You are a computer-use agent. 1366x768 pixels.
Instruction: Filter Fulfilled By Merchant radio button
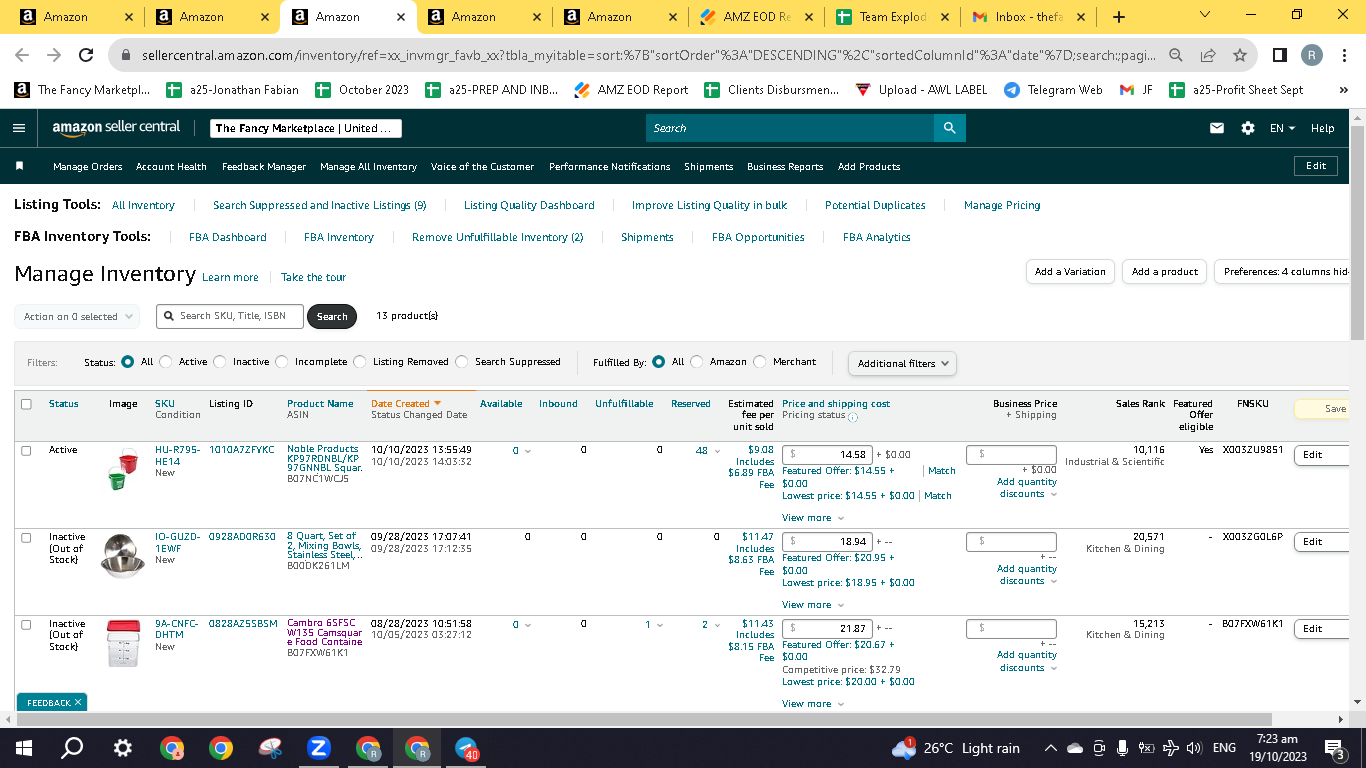point(760,362)
